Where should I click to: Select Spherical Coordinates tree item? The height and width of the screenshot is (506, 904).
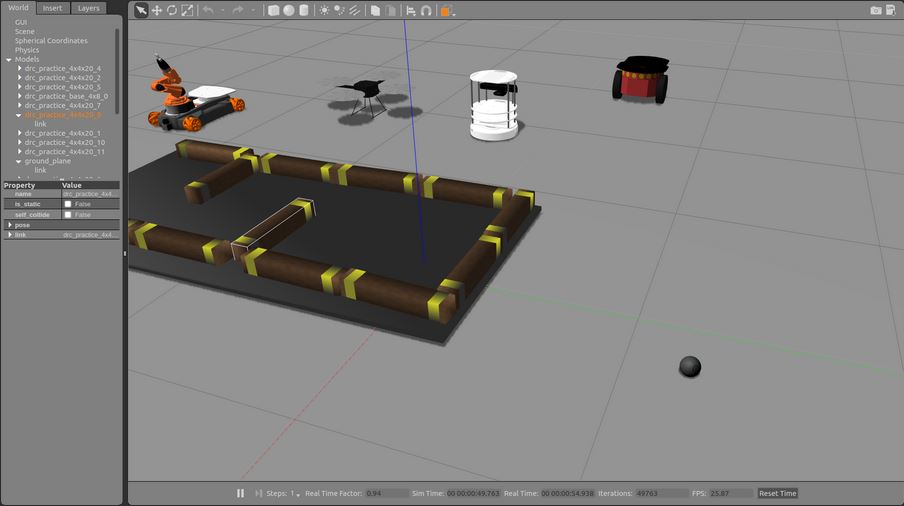pos(51,41)
